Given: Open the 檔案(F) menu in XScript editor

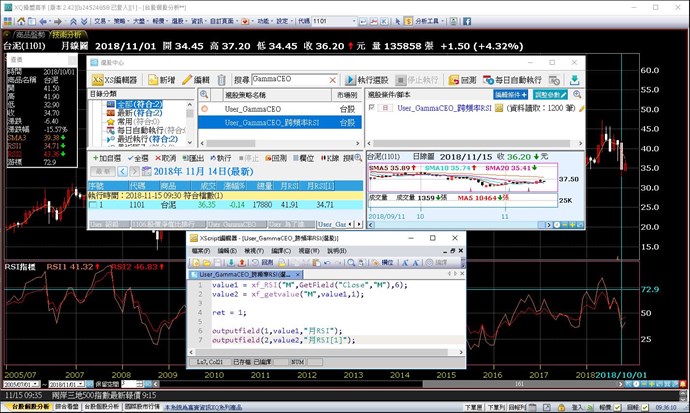Looking at the screenshot, I should pyautogui.click(x=202, y=250).
